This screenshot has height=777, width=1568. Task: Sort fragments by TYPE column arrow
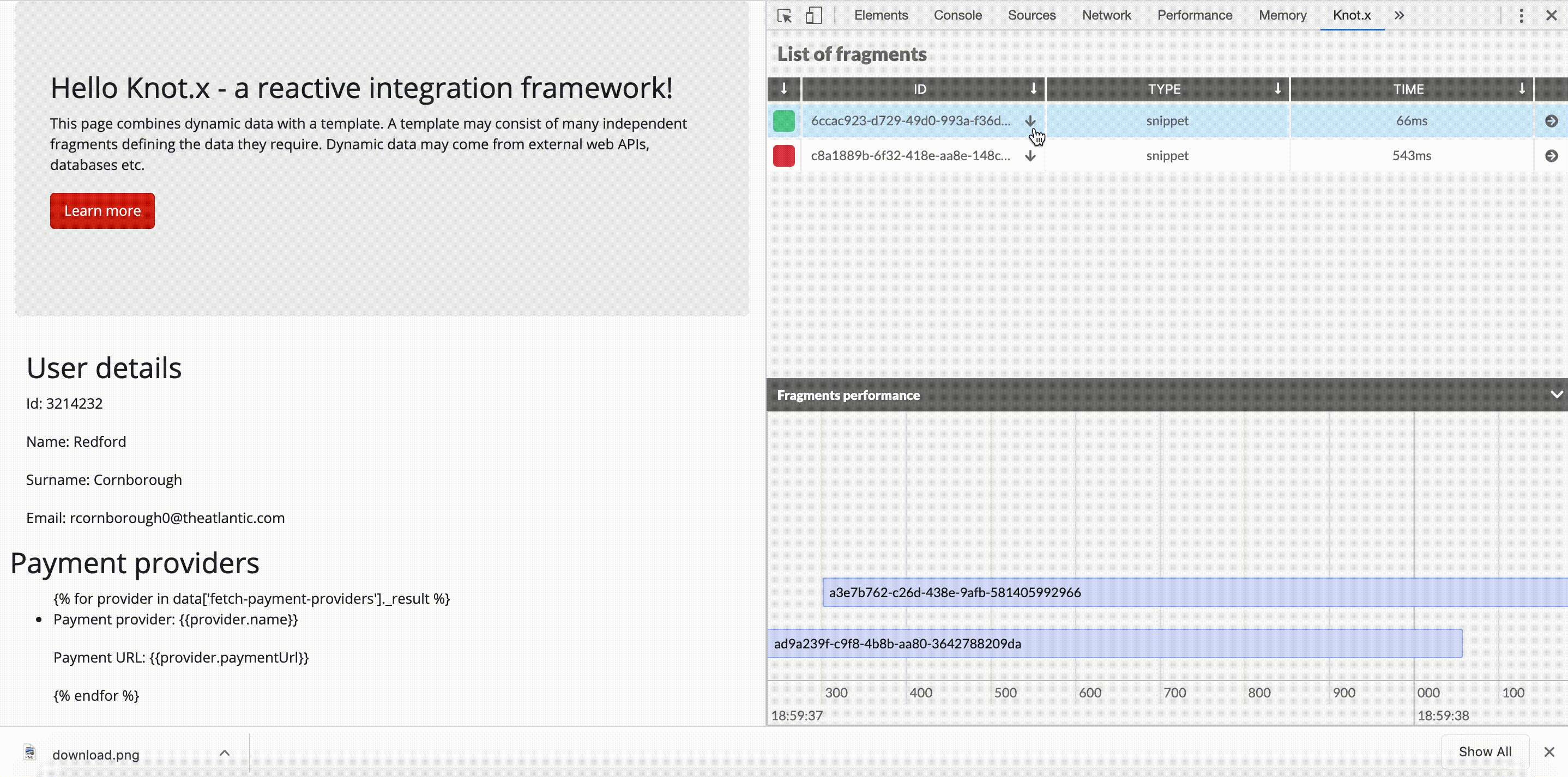tap(1277, 89)
